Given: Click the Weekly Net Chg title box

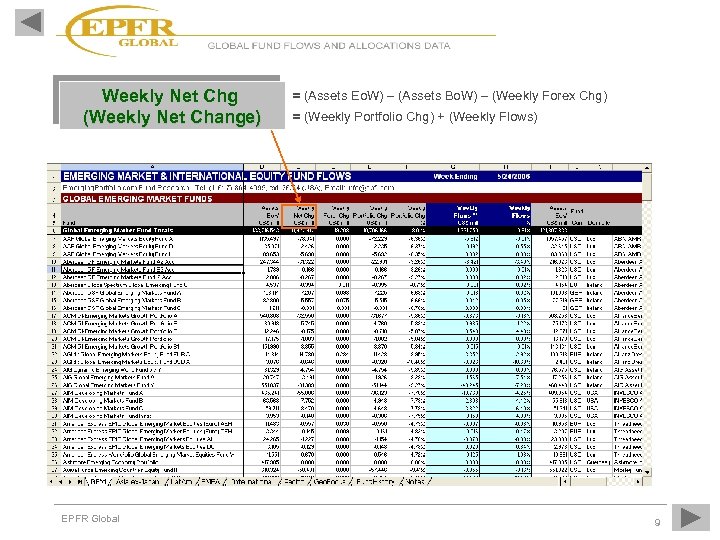Looking at the screenshot, I should (x=172, y=106).
